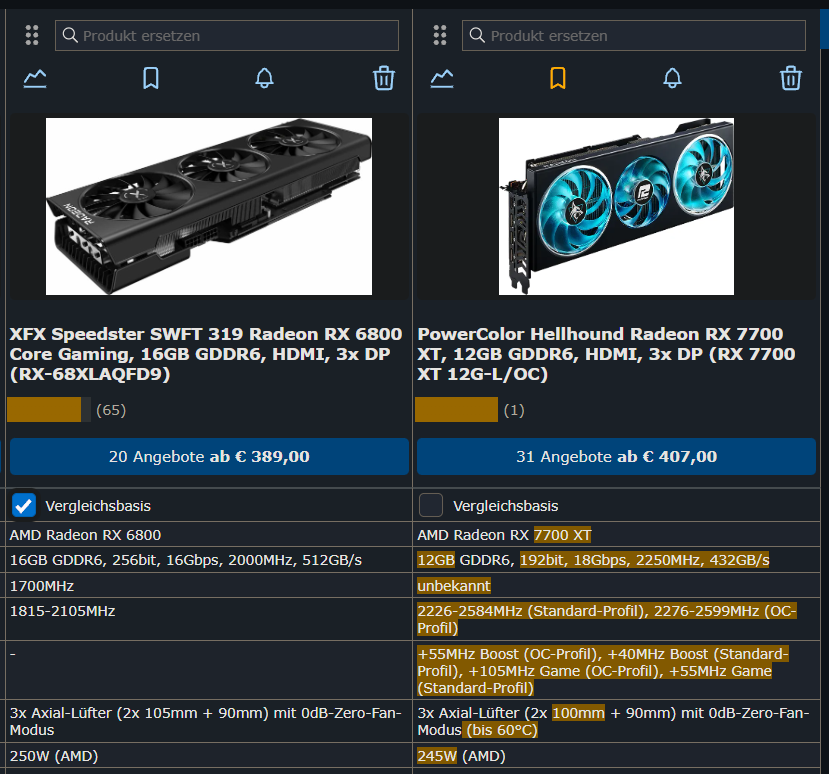Click the PowerColor rating bar
Screen dimensions: 829x774
click(456, 410)
